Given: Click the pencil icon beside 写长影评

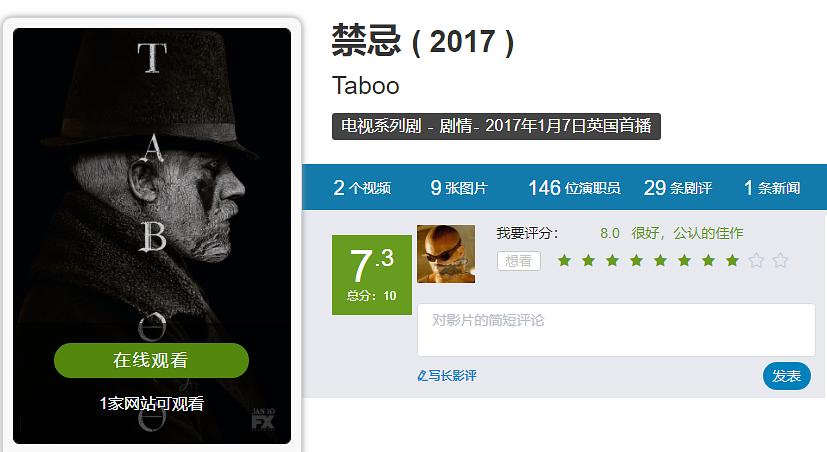Looking at the screenshot, I should pyautogui.click(x=422, y=376).
